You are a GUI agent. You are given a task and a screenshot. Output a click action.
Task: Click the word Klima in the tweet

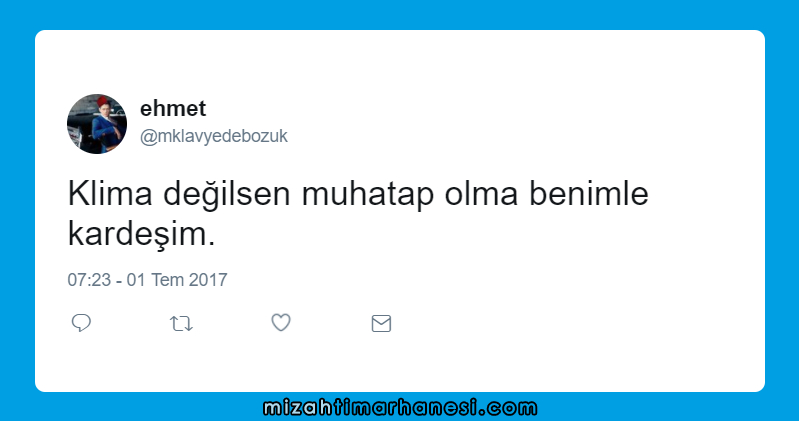[110, 194]
